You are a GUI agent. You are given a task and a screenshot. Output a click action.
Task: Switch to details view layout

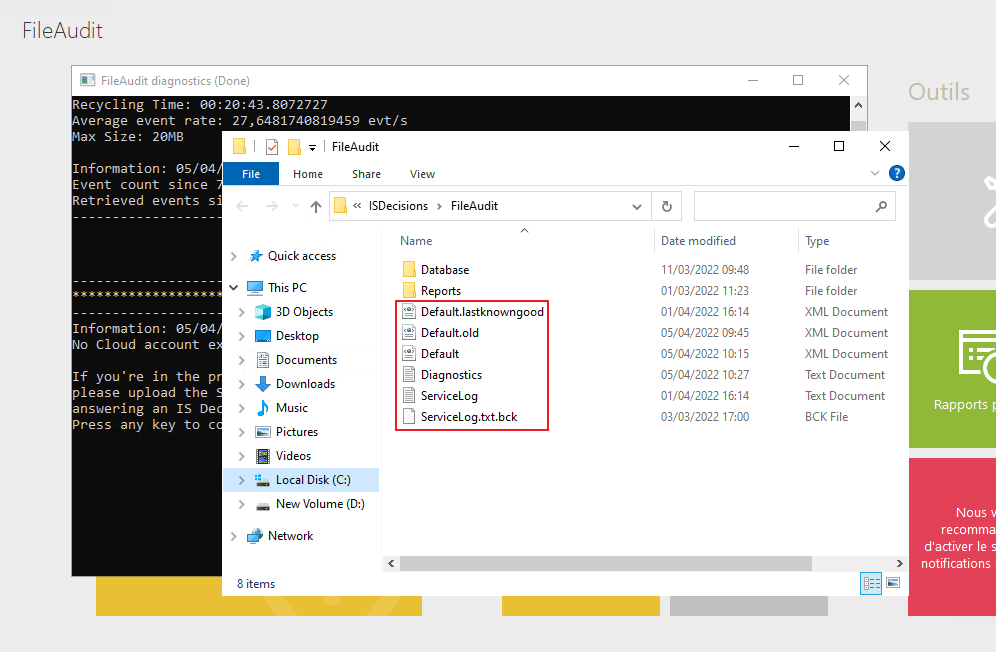pos(870,583)
